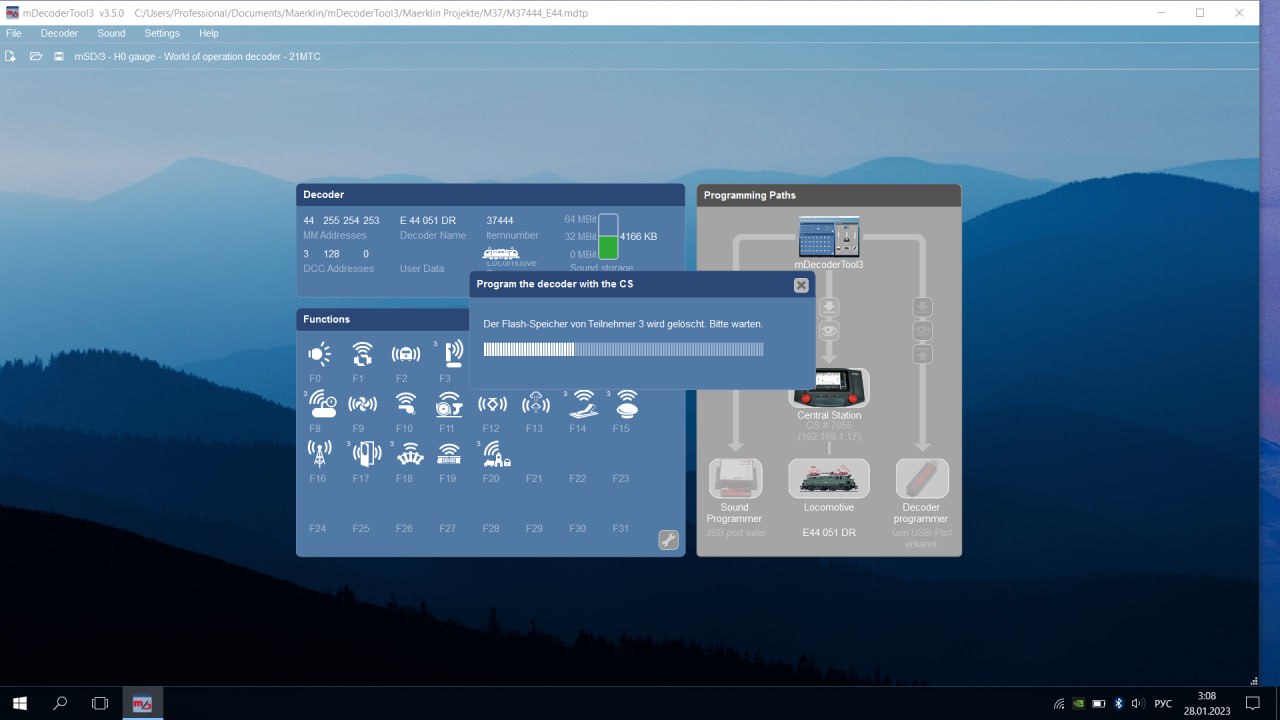Click the open project folder icon

36,57
